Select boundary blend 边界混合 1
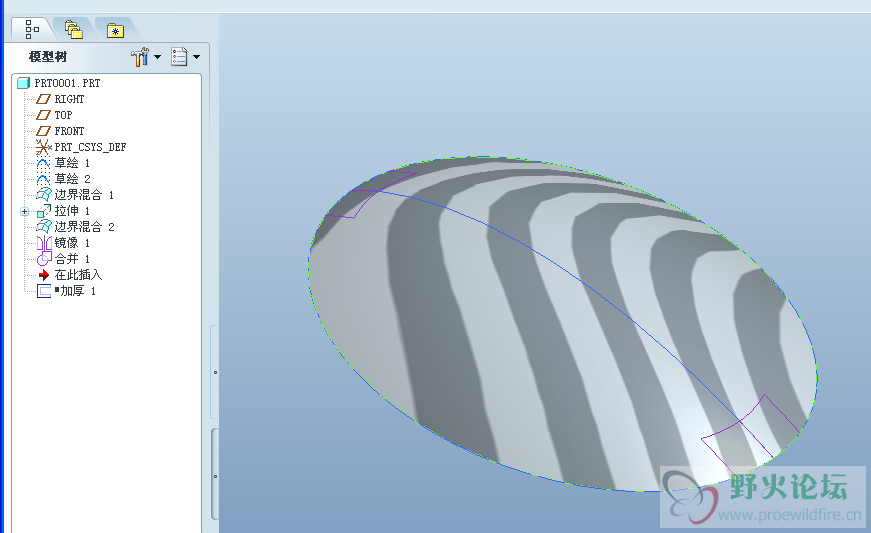This screenshot has width=871, height=533. click(84, 195)
